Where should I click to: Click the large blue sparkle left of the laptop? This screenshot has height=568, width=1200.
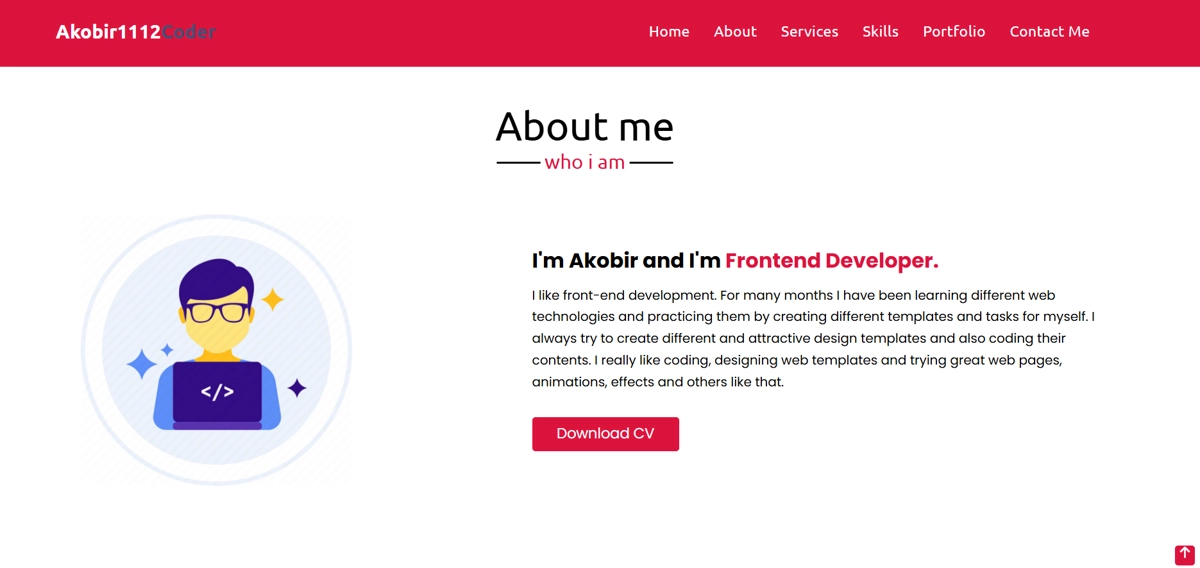point(141,364)
